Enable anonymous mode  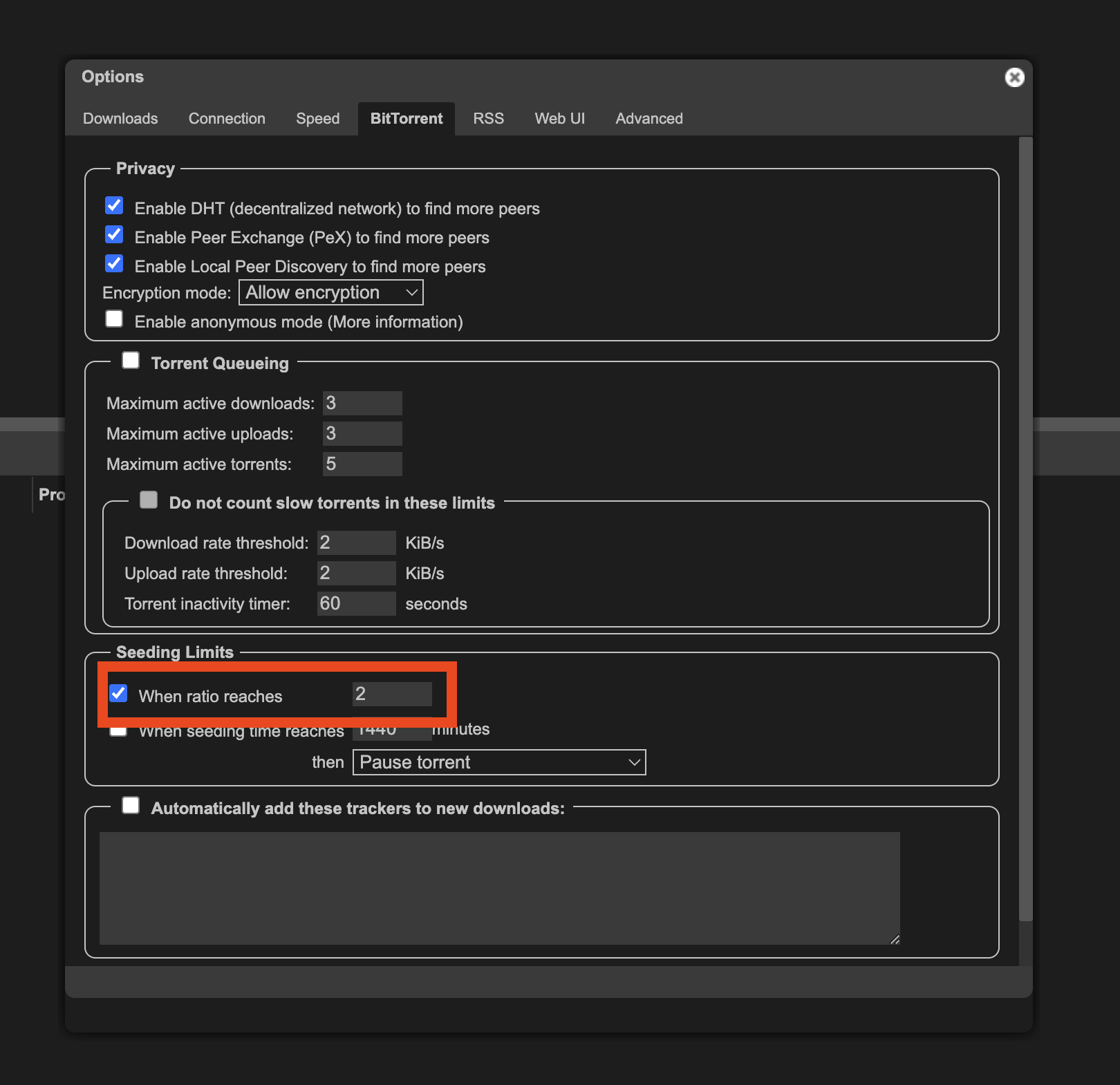tap(114, 319)
